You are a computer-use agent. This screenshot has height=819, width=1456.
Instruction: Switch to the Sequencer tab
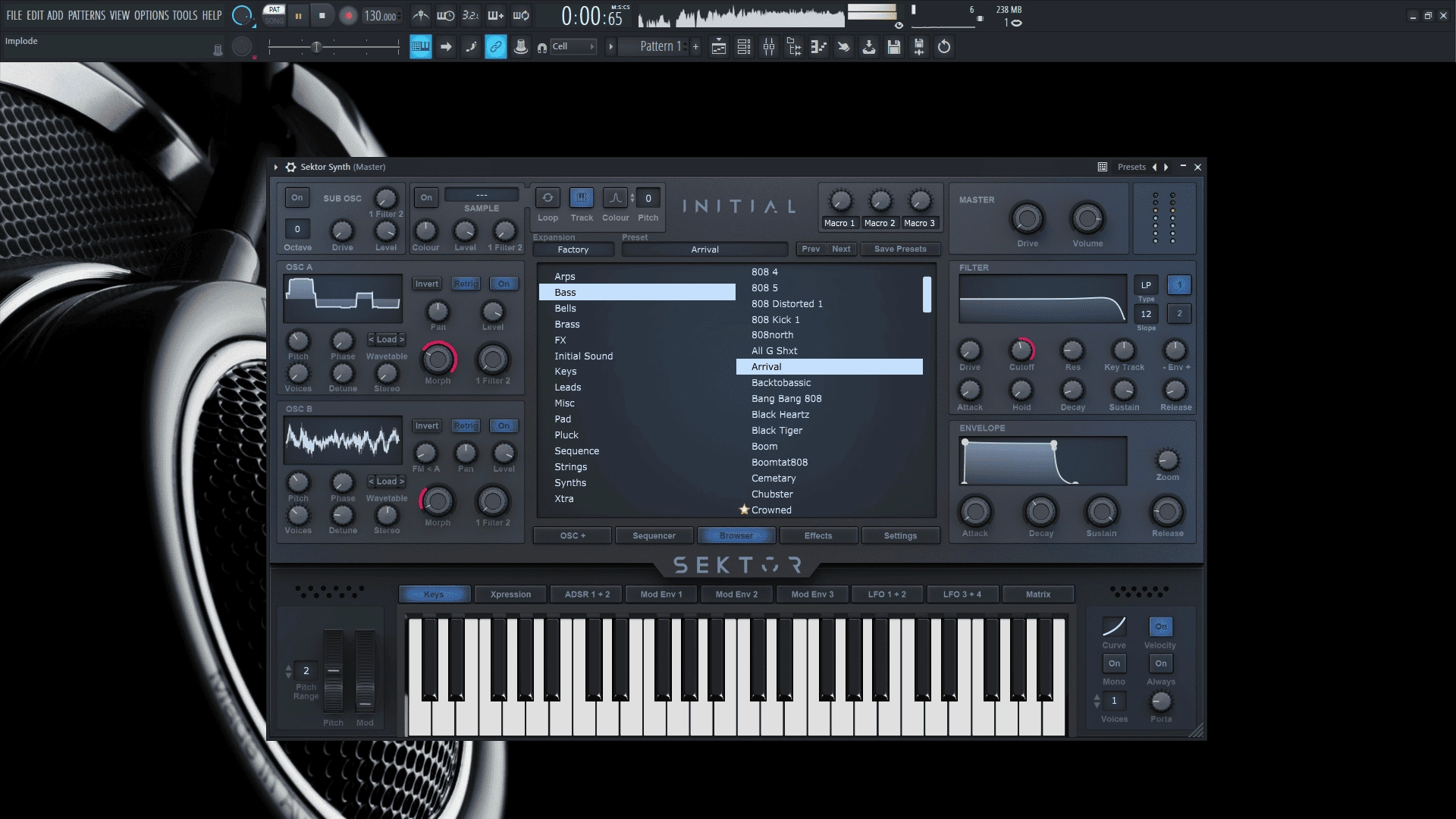(x=654, y=535)
